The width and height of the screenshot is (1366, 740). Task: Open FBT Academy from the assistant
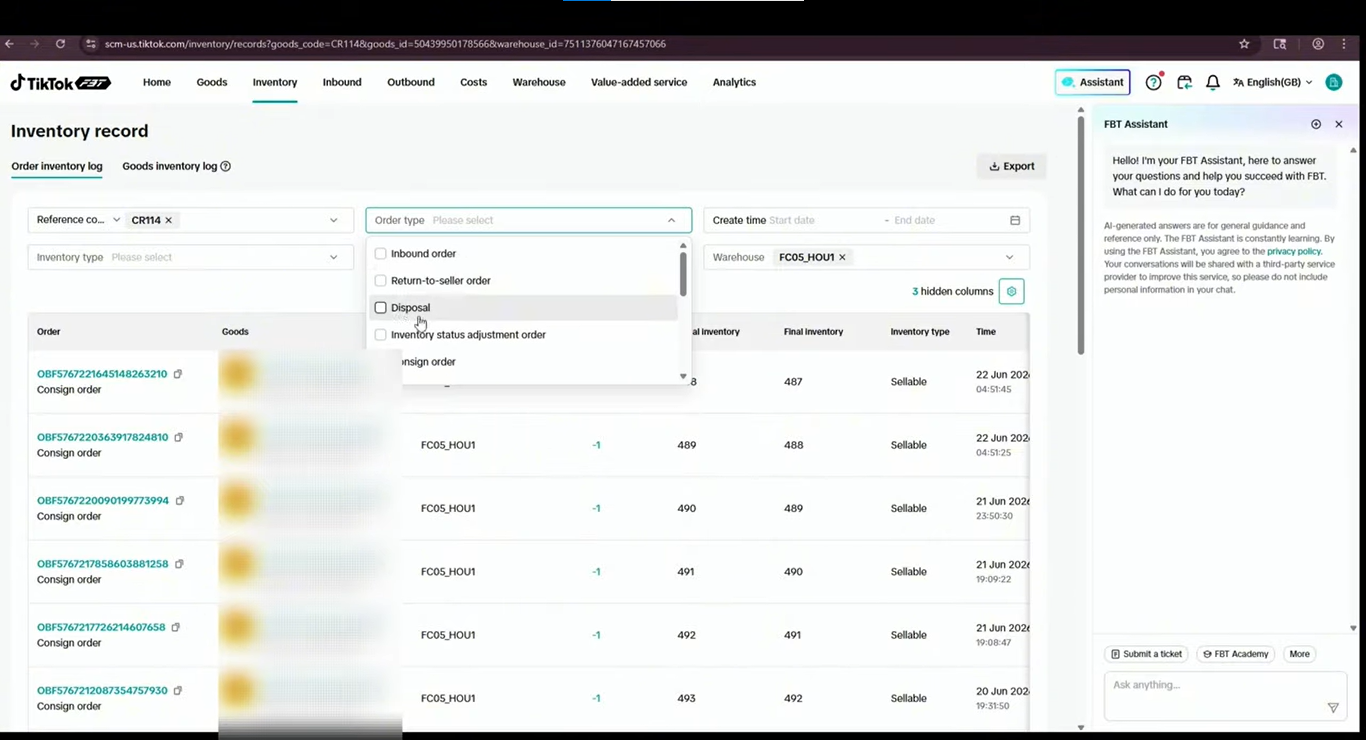[1236, 654]
